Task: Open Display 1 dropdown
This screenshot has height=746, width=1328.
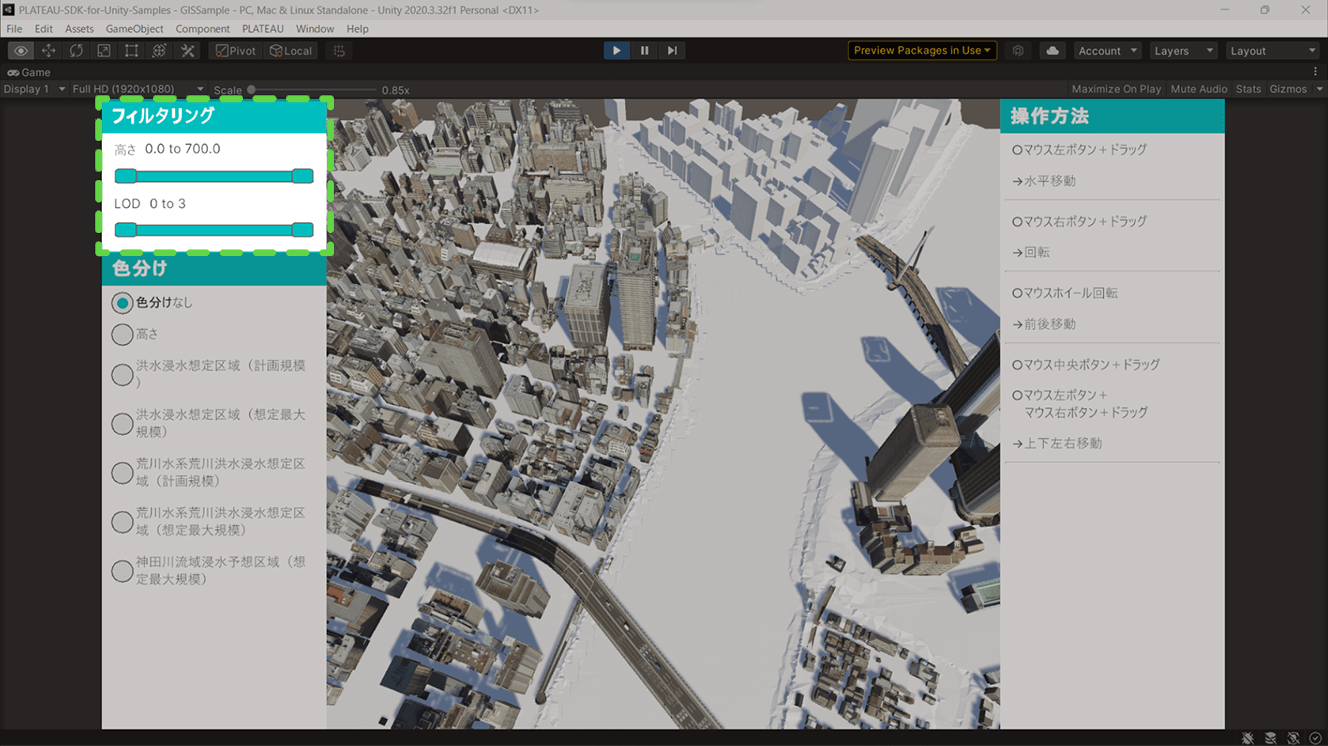Action: click(x=34, y=89)
